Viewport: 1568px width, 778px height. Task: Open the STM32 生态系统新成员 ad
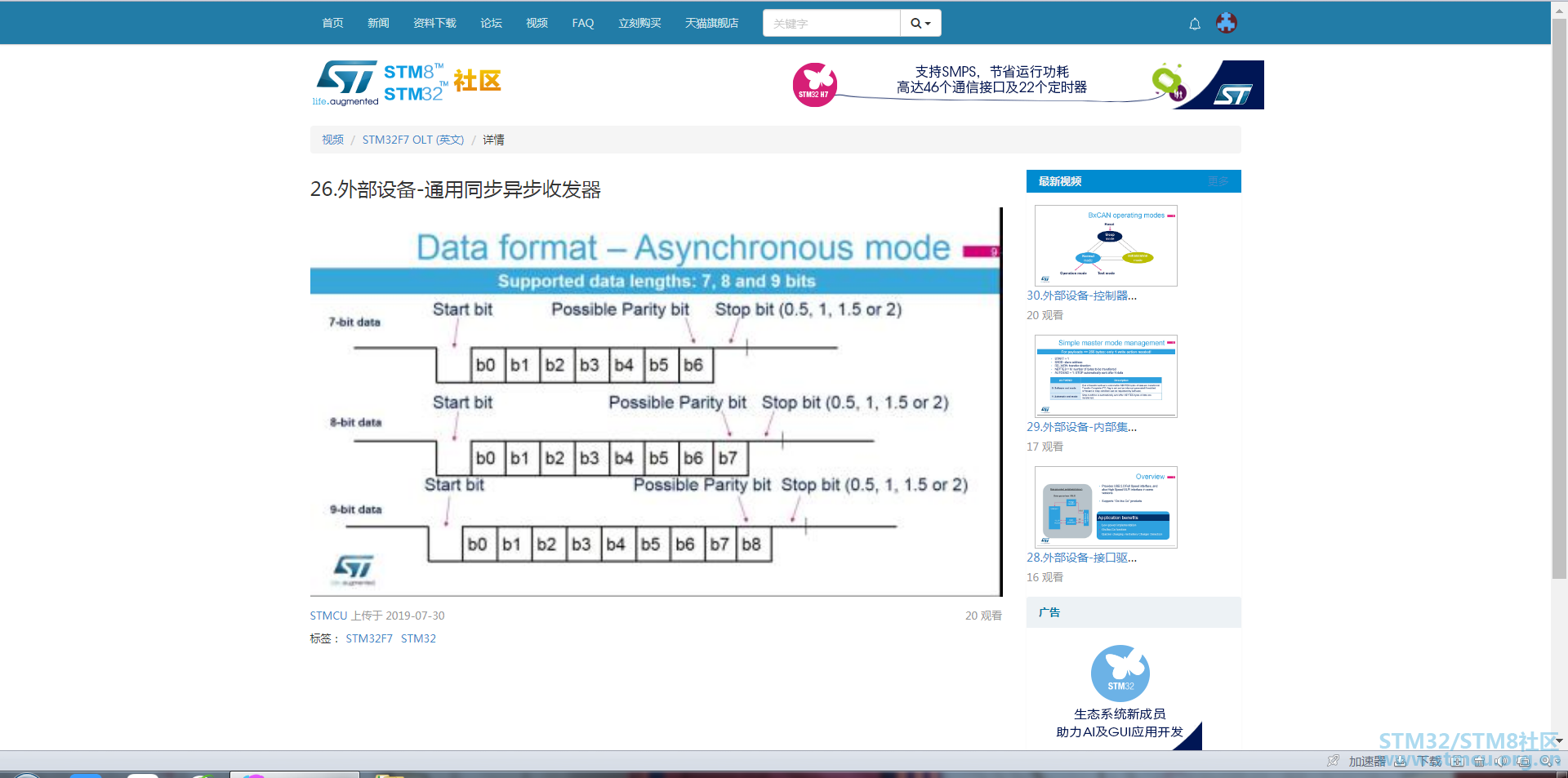coord(1120,694)
